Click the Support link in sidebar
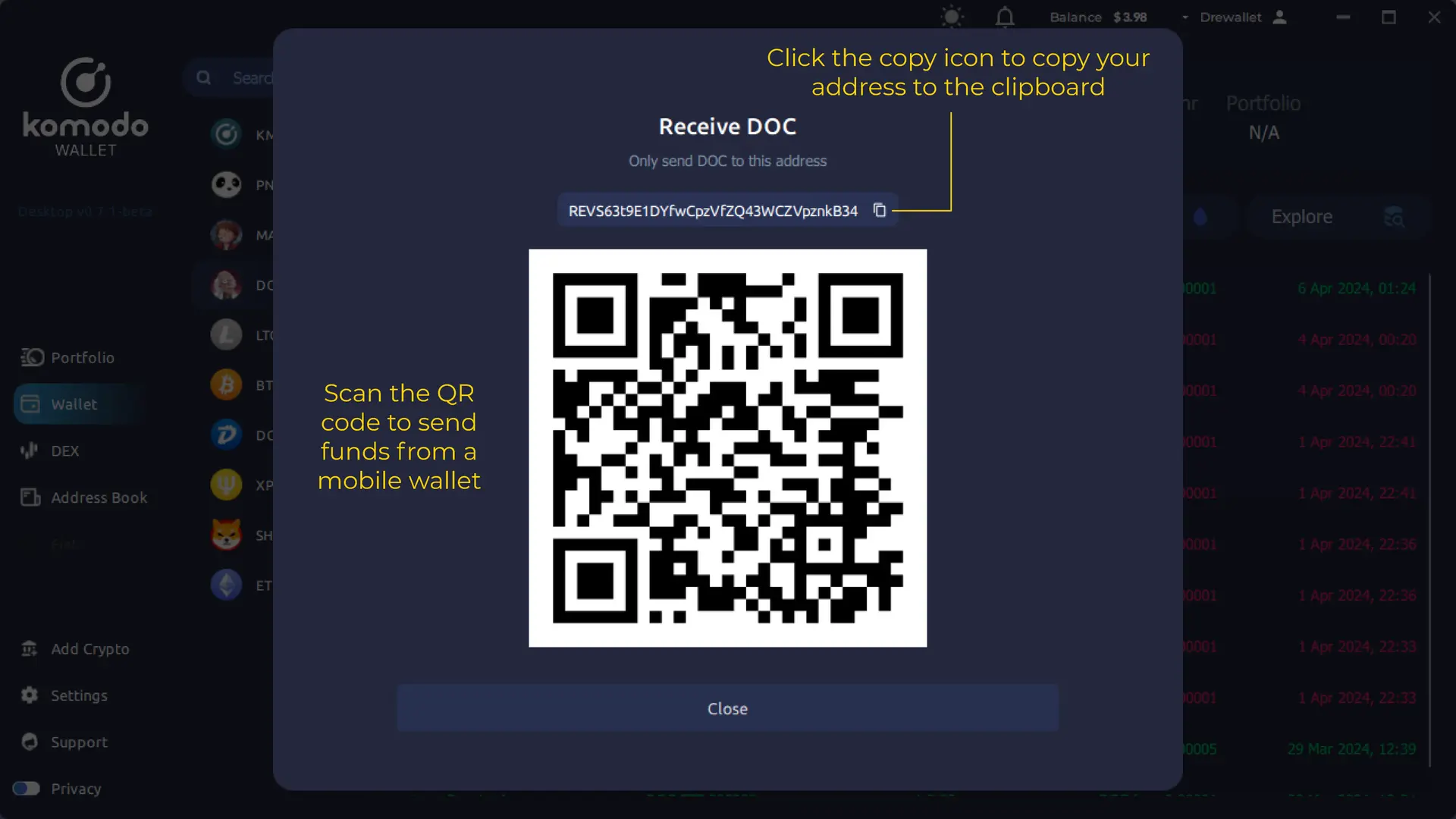The width and height of the screenshot is (1456, 819). click(x=78, y=741)
